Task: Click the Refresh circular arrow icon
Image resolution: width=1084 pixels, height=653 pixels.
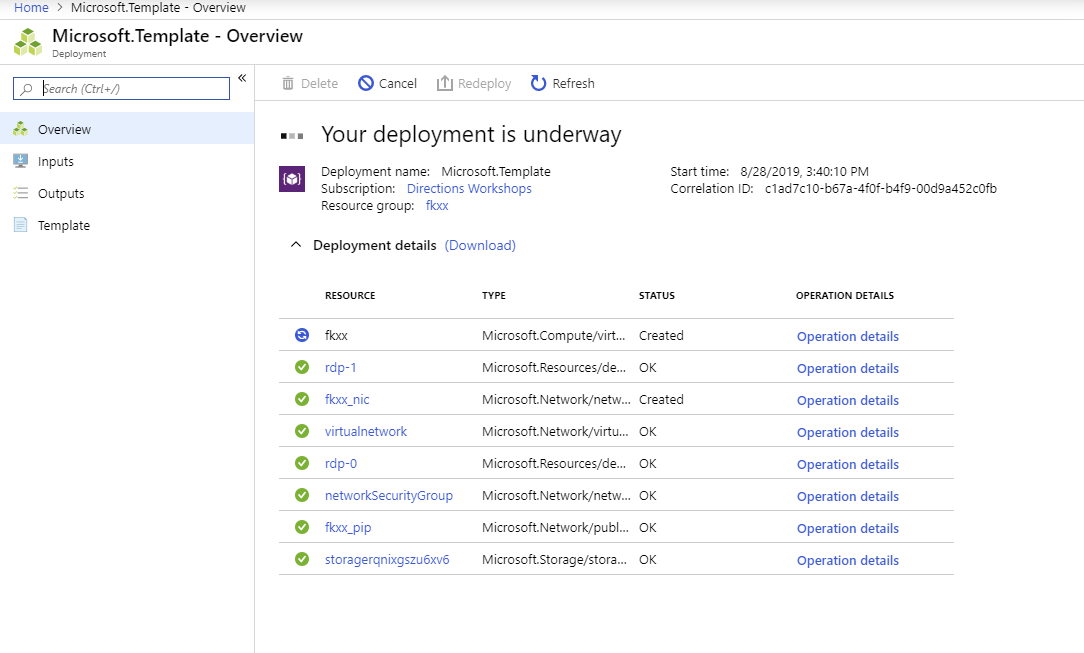Action: pyautogui.click(x=538, y=84)
